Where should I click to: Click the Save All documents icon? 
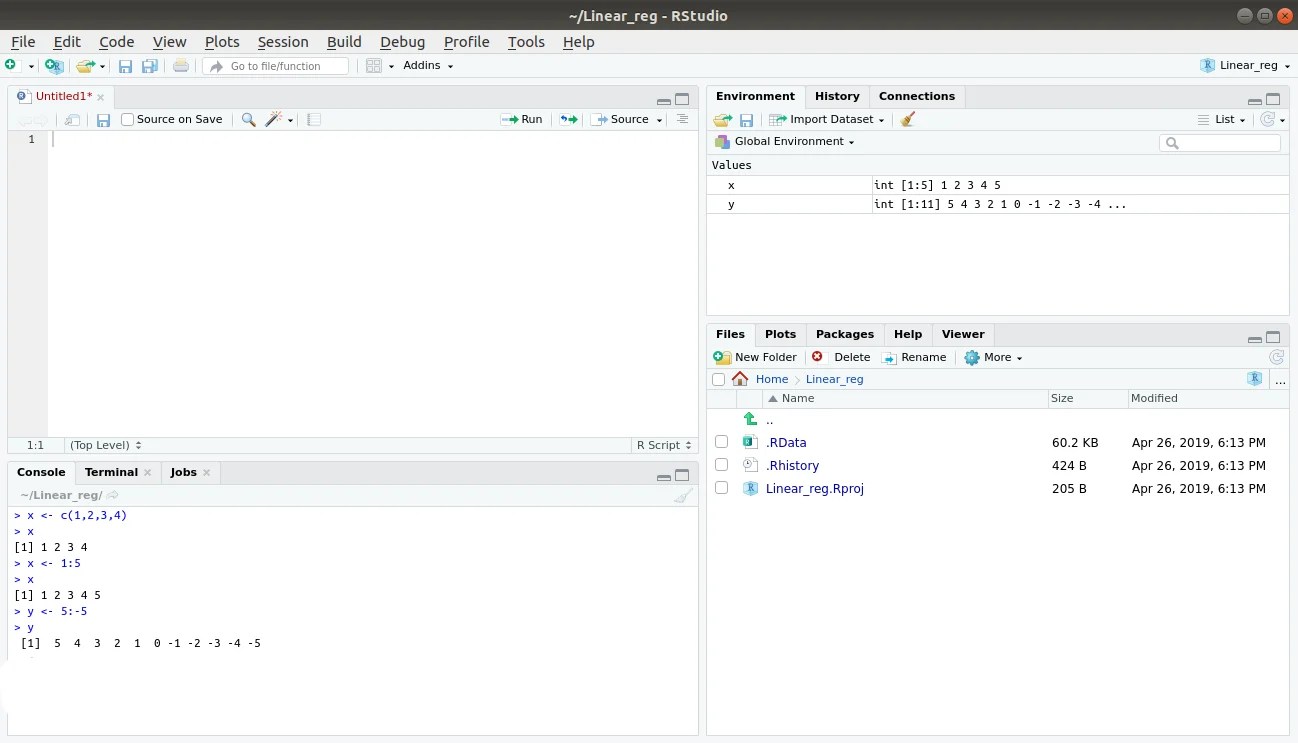(x=150, y=66)
